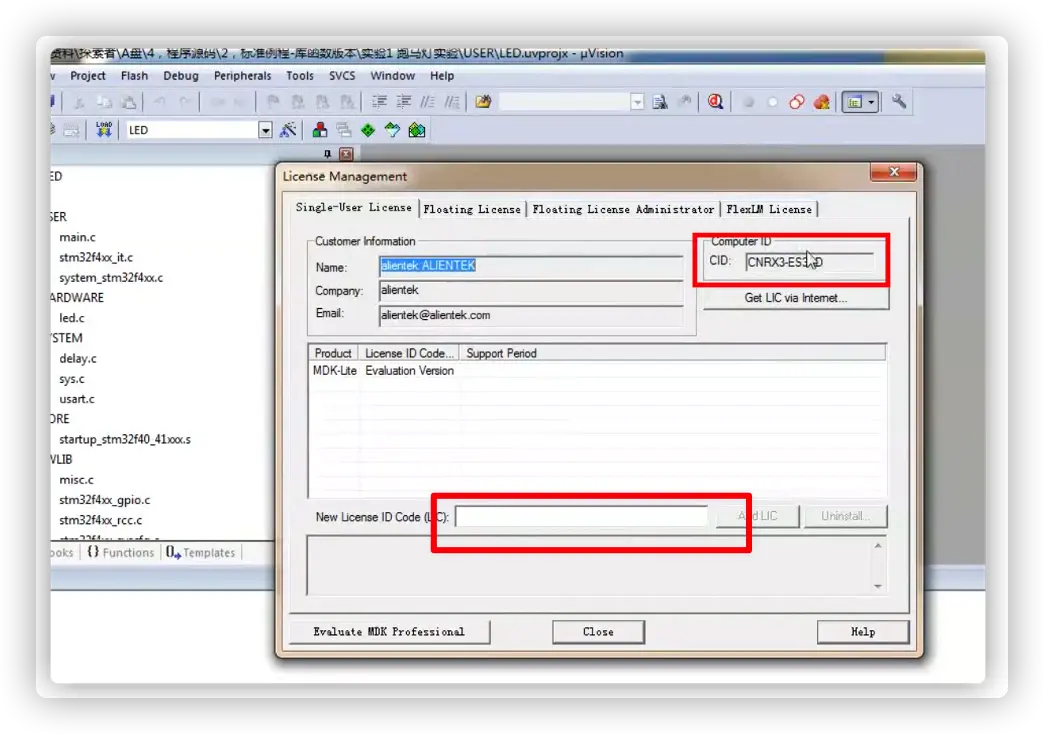Click the message box scroll down arrow

tap(878, 586)
